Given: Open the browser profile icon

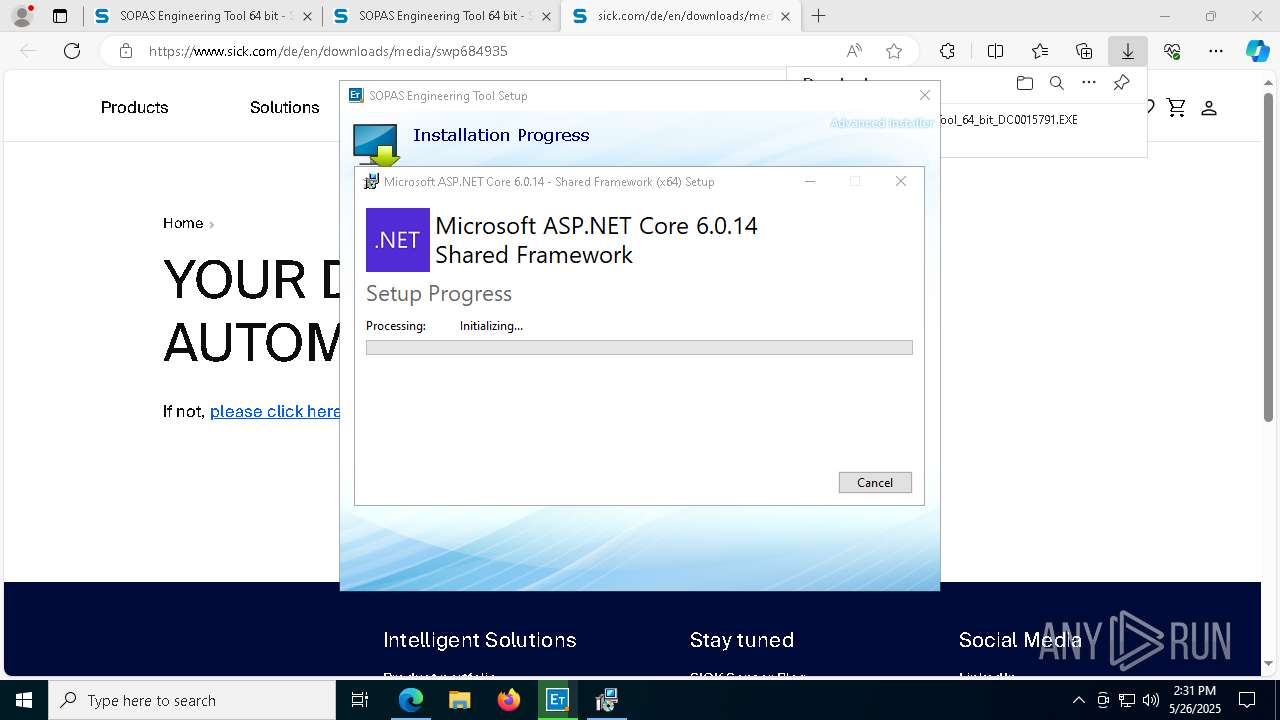Looking at the screenshot, I should 22,16.
